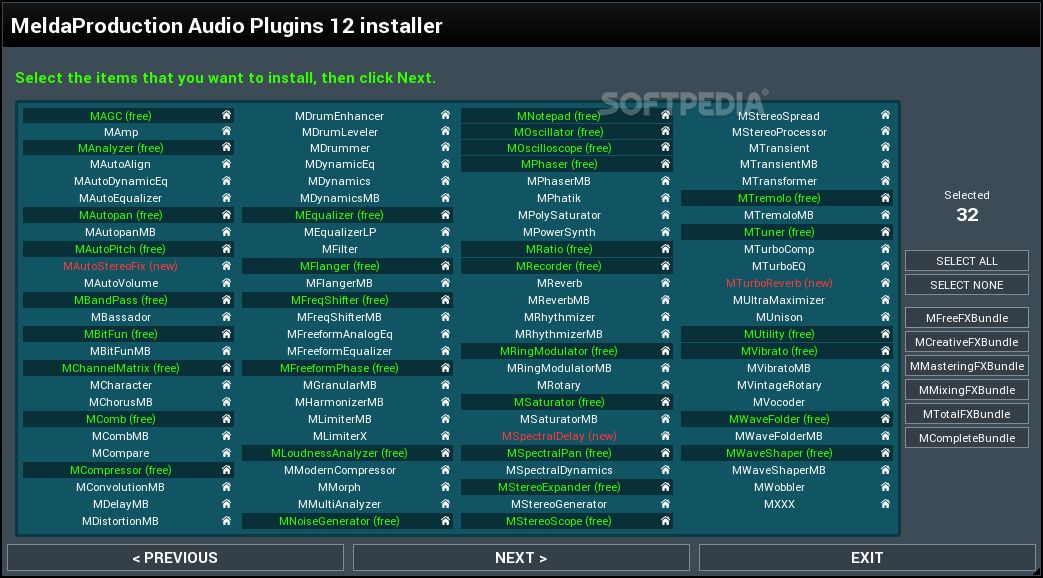The height and width of the screenshot is (578, 1043).
Task: Open the home icon next to MFreeformAnalogEq
Action: pos(445,334)
